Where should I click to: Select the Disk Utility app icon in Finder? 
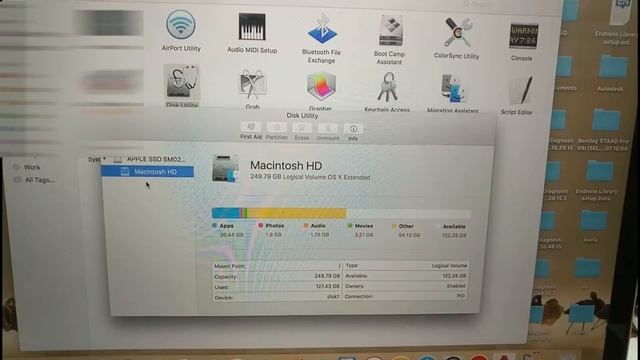(x=182, y=82)
